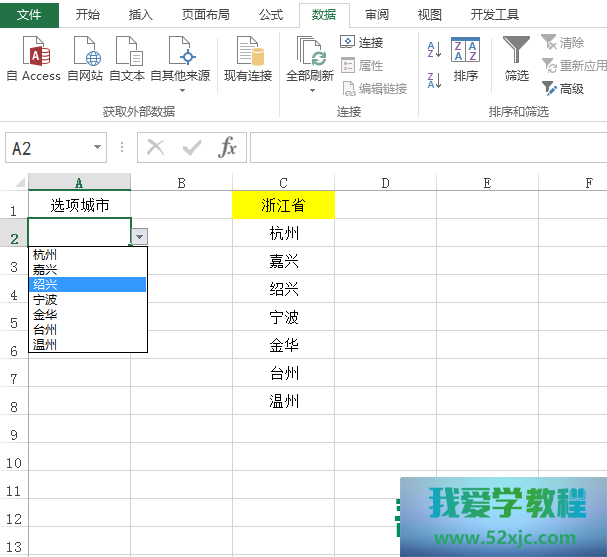
Task: Select the yellow 浙江省 header cell
Action: tap(284, 206)
